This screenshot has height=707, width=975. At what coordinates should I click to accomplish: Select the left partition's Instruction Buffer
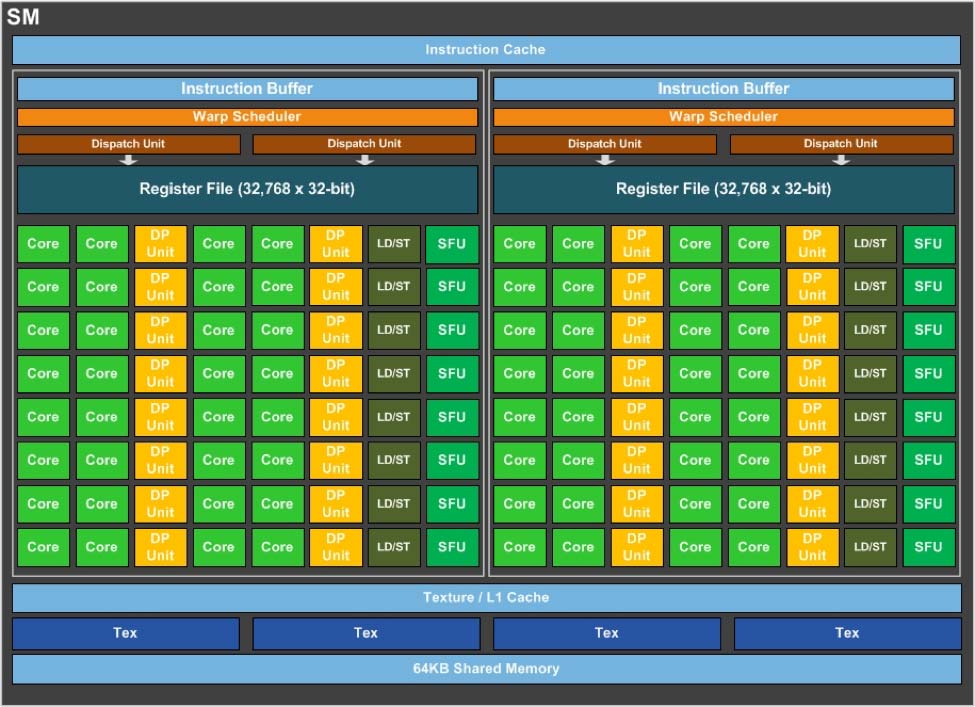[246, 89]
